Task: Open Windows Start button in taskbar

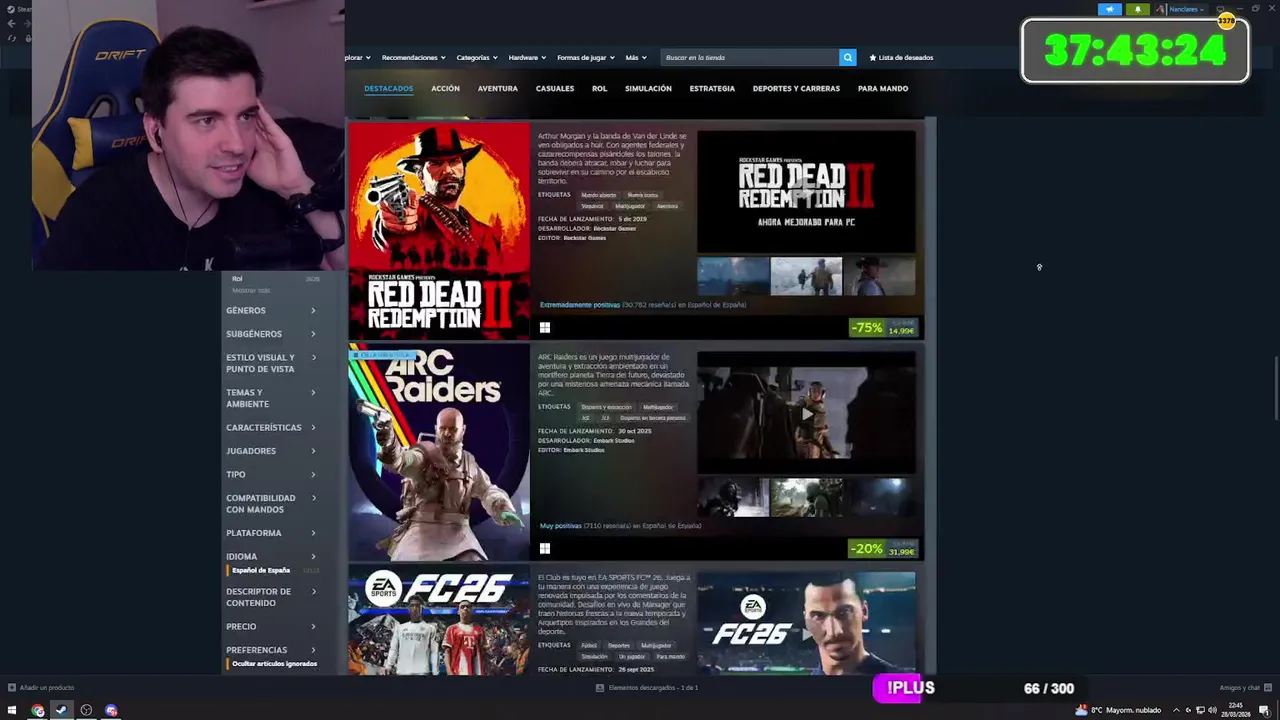Action: 12,710
